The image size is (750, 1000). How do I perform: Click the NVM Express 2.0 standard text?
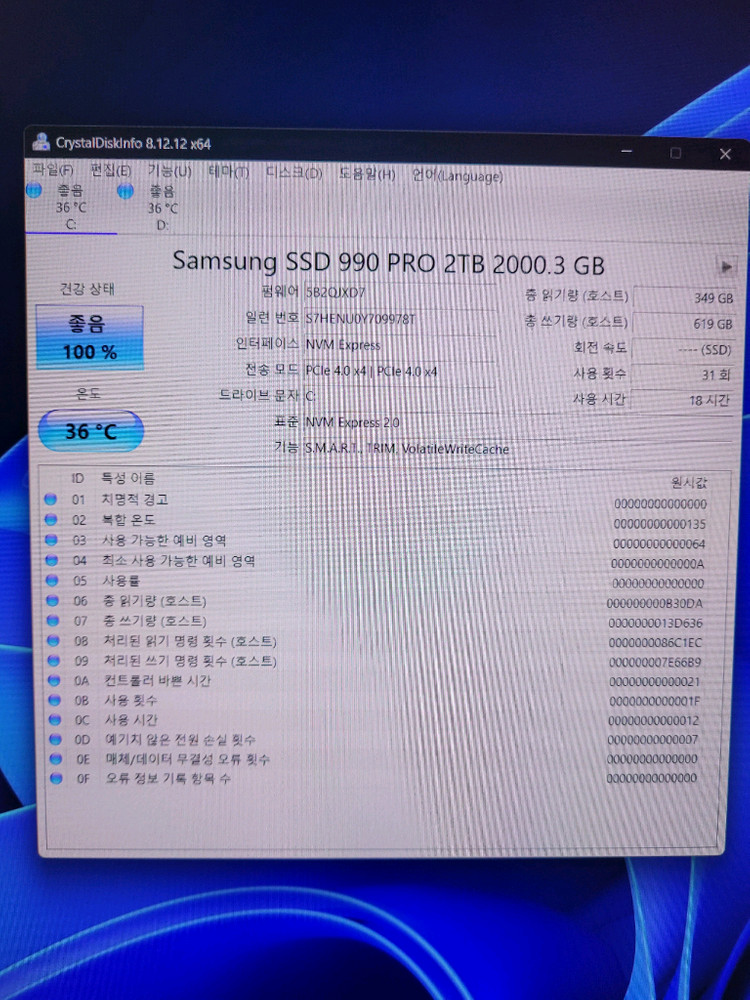click(353, 422)
